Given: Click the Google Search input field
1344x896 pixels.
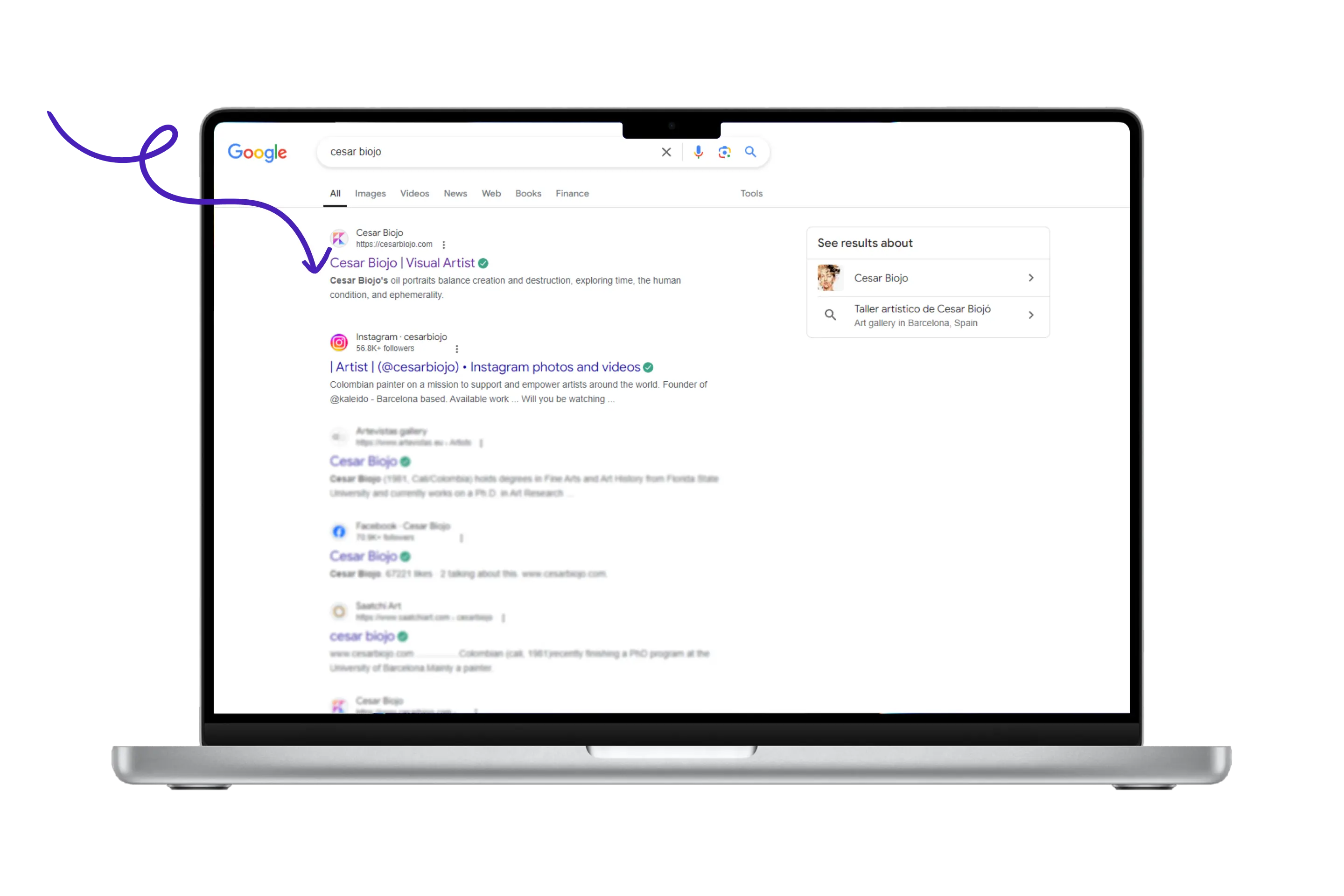Looking at the screenshot, I should click(x=489, y=151).
